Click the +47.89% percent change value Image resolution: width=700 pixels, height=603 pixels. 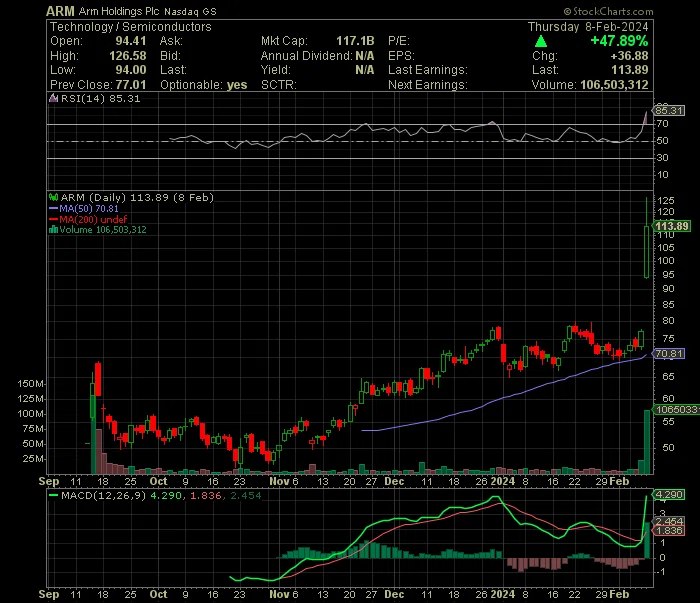tap(619, 41)
